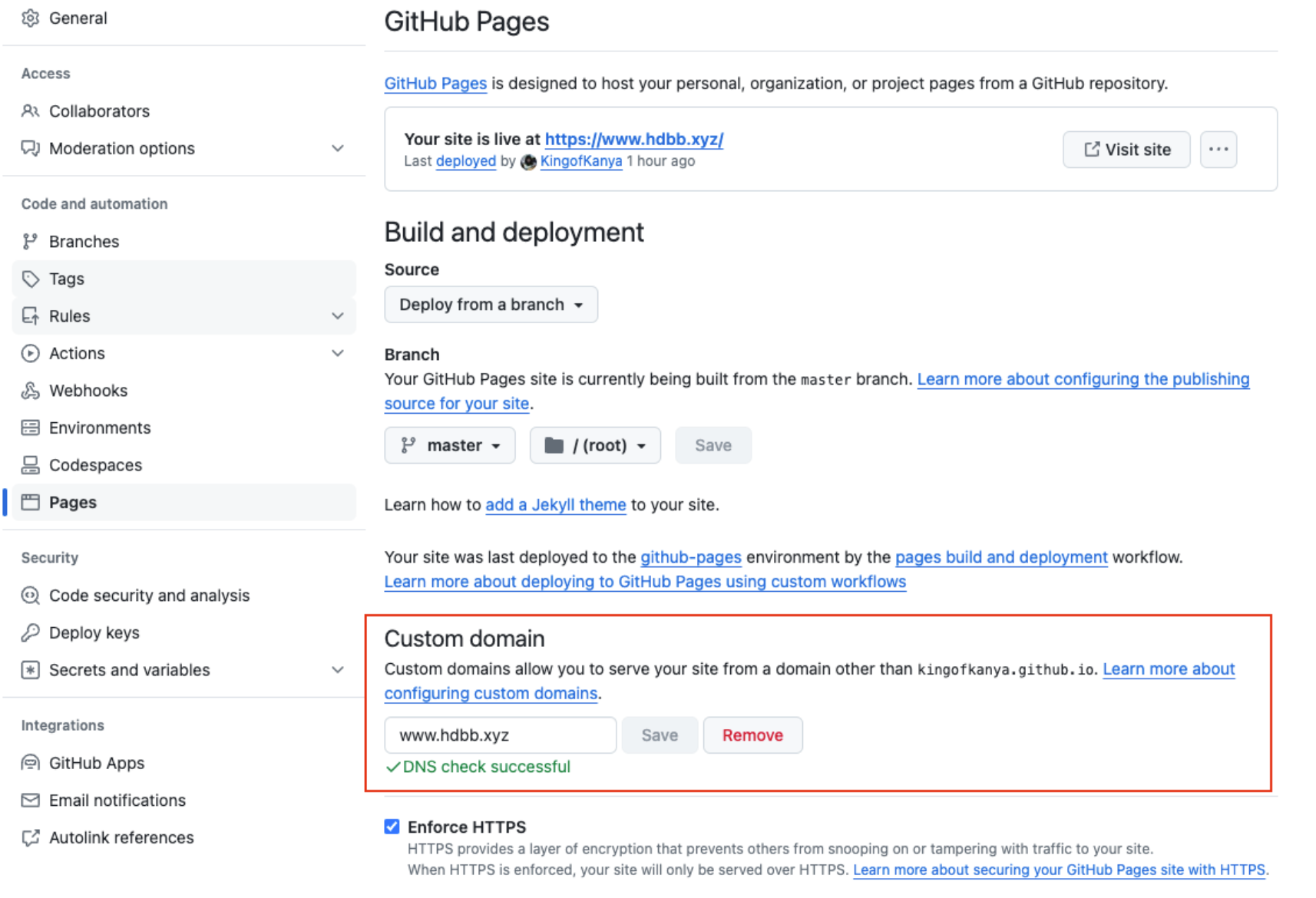The image size is (1316, 898).
Task: Click the Deploy keys key icon
Action: [30, 632]
